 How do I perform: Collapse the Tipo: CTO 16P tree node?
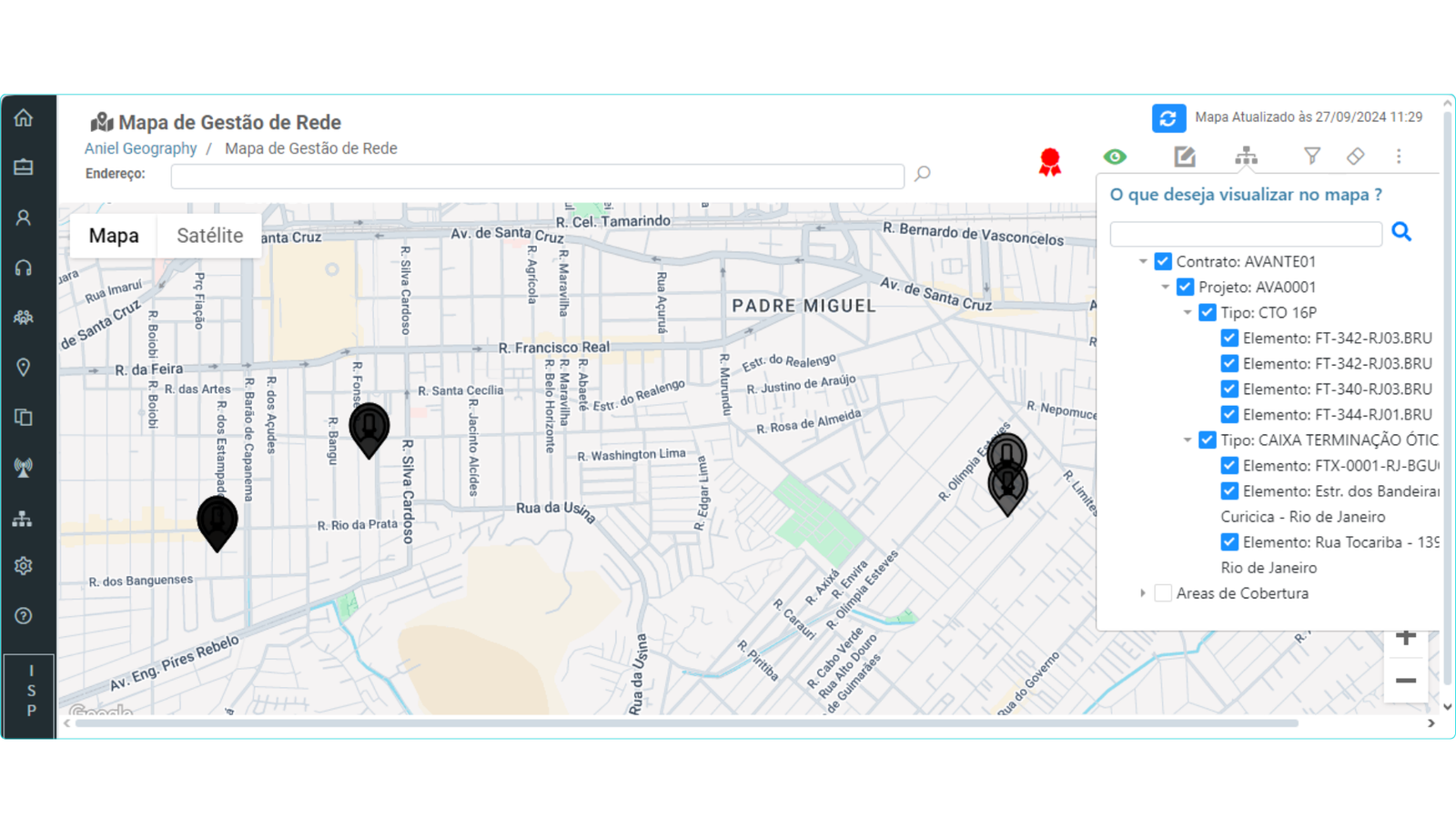pyautogui.click(x=1188, y=313)
